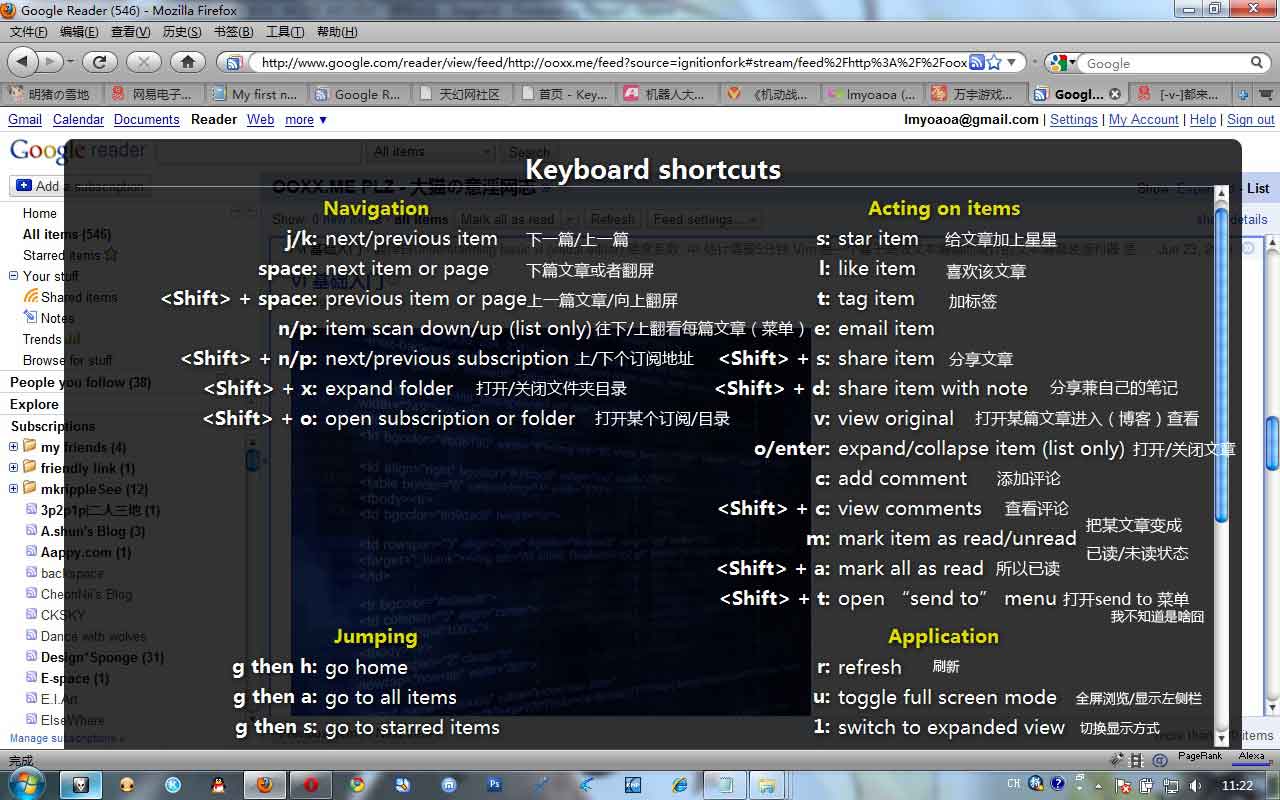
Task: Close the active Googl... tab with its X
Action: (x=1115, y=94)
